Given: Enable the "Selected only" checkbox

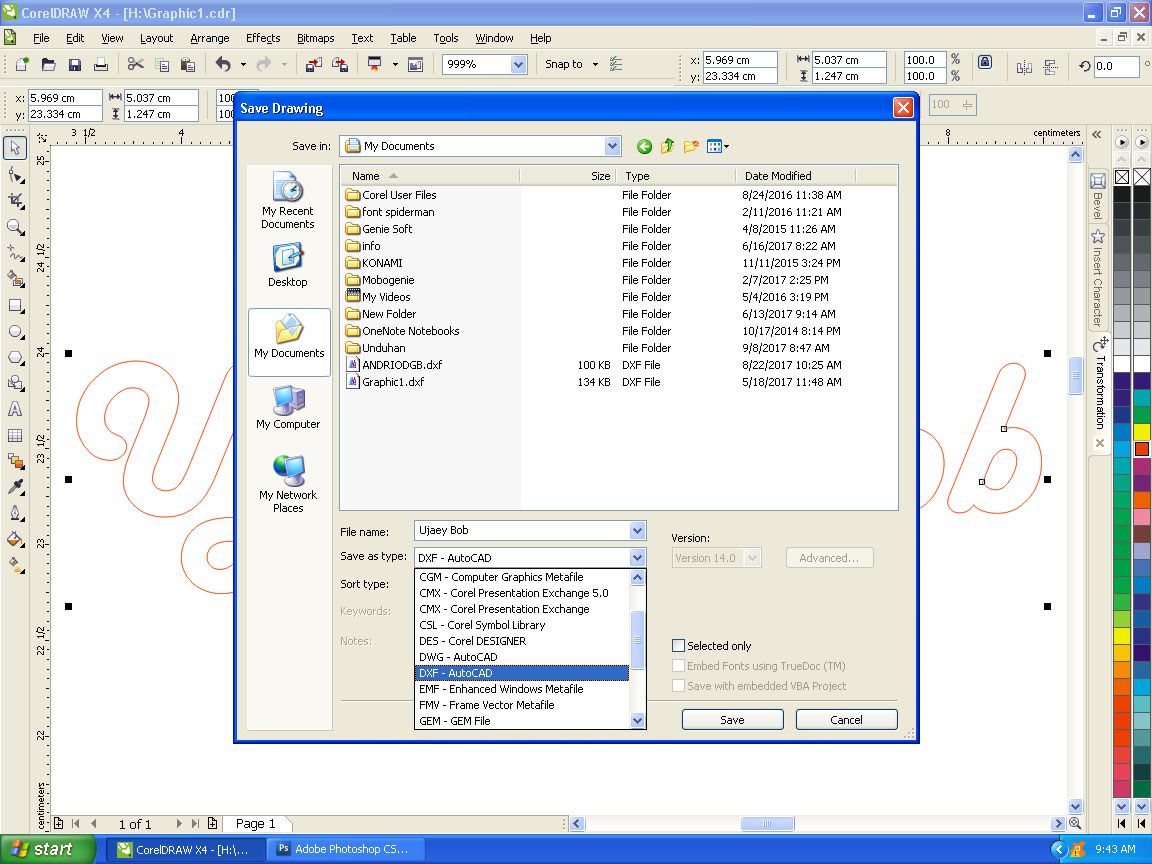Looking at the screenshot, I should point(679,646).
